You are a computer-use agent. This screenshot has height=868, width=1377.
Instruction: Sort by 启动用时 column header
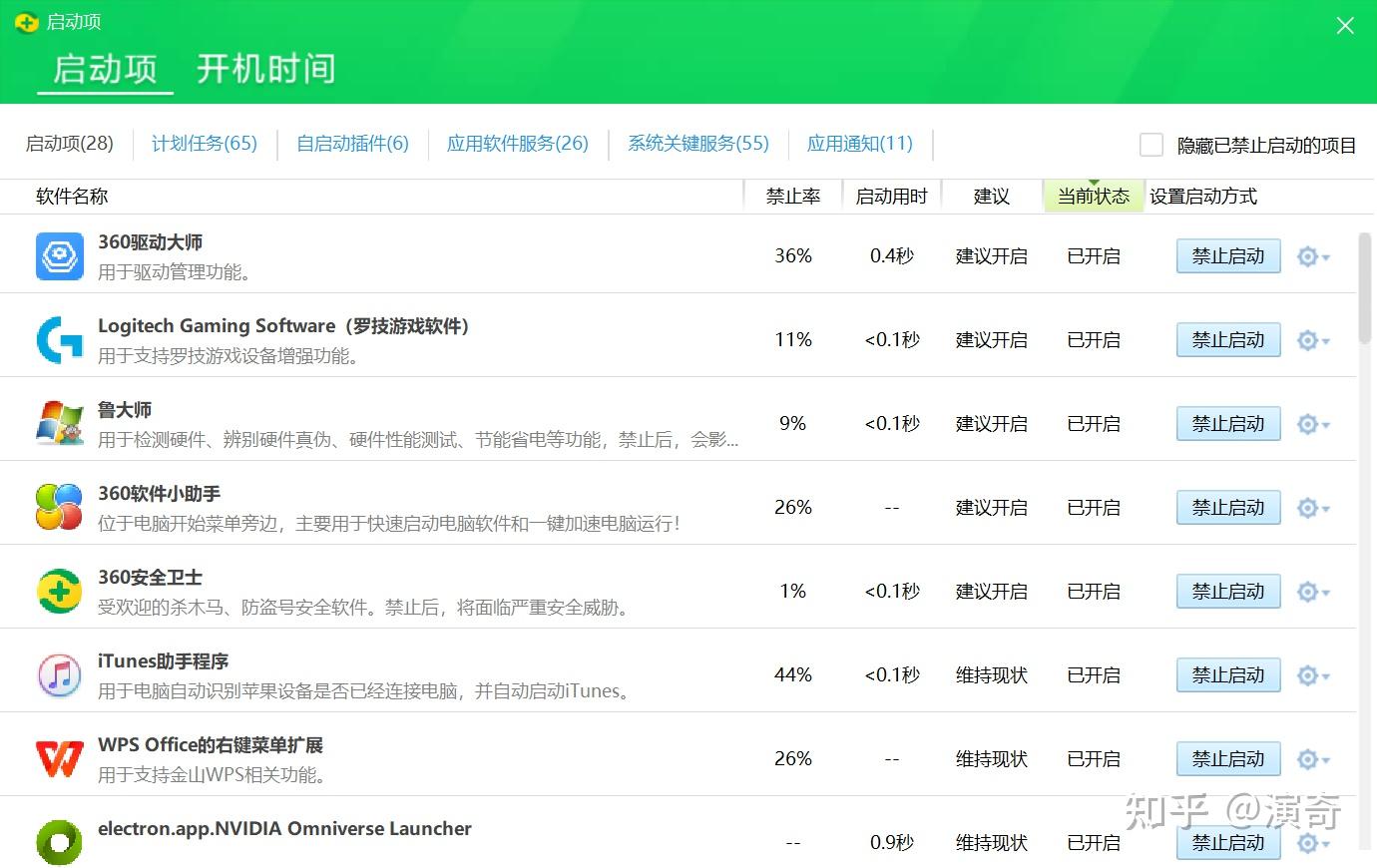[x=892, y=197]
